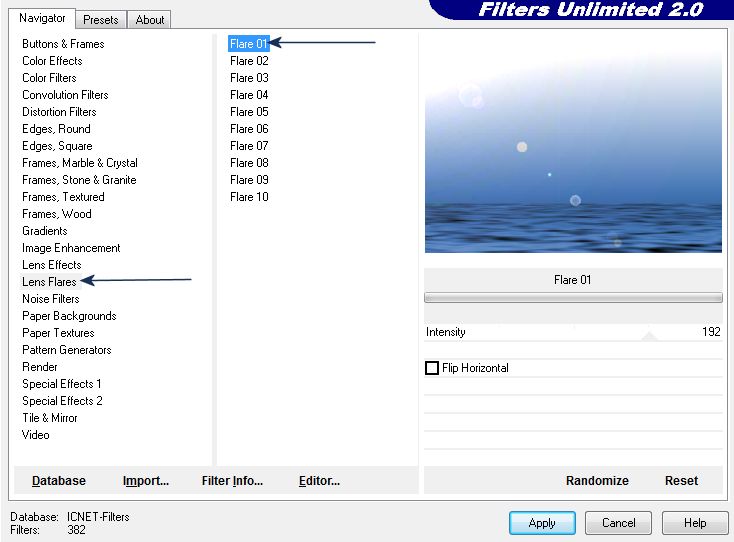The image size is (734, 542).
Task: Click the Apply button
Action: pyautogui.click(x=542, y=523)
